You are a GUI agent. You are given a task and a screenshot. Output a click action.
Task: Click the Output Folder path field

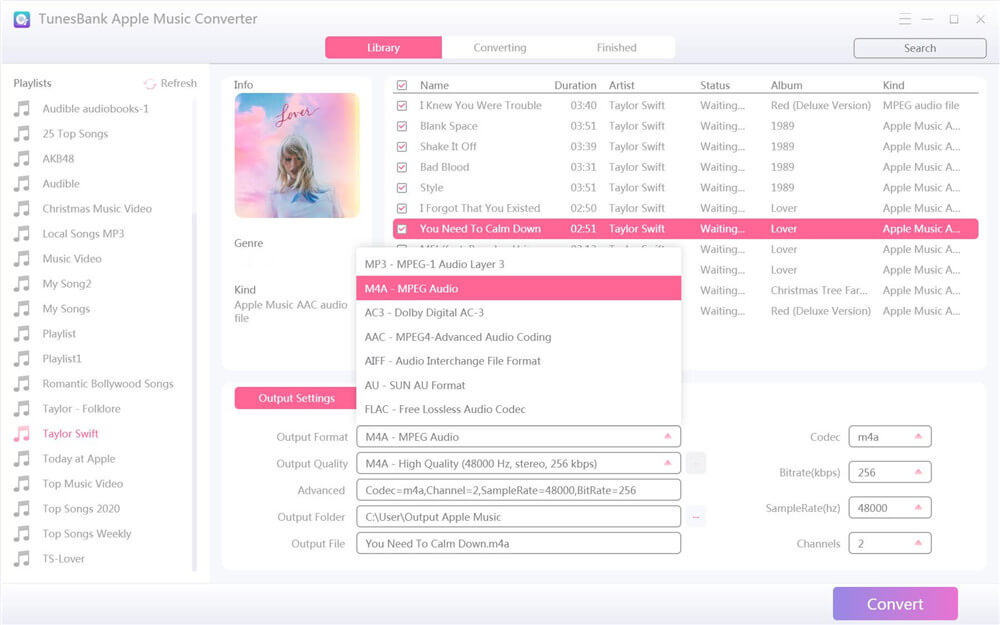coord(518,517)
